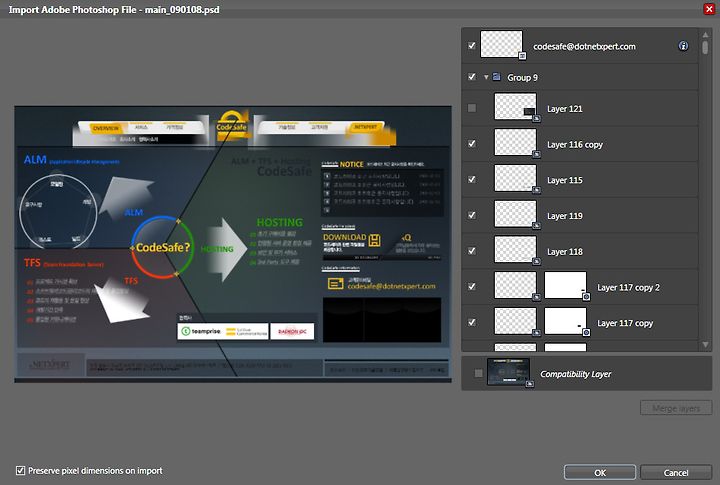Viewport: 720px width, 485px height.
Task: Click the PSD preview image
Action: (233, 244)
